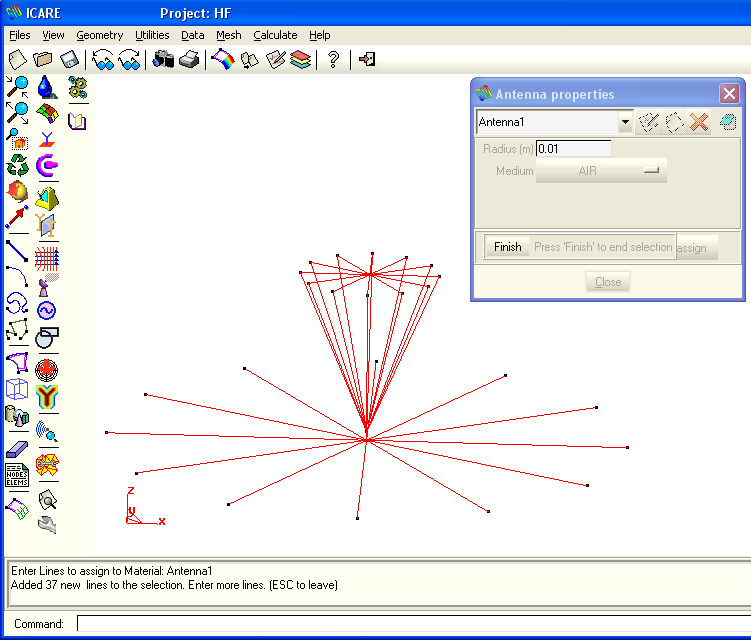Click the Rotate trackball sphere icon
Image resolution: width=751 pixels, height=640 pixels.
(17, 191)
